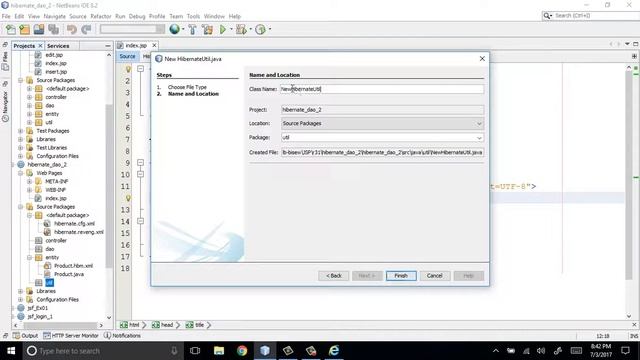
Task: Click the New File toolbar icon
Action: point(11,29)
